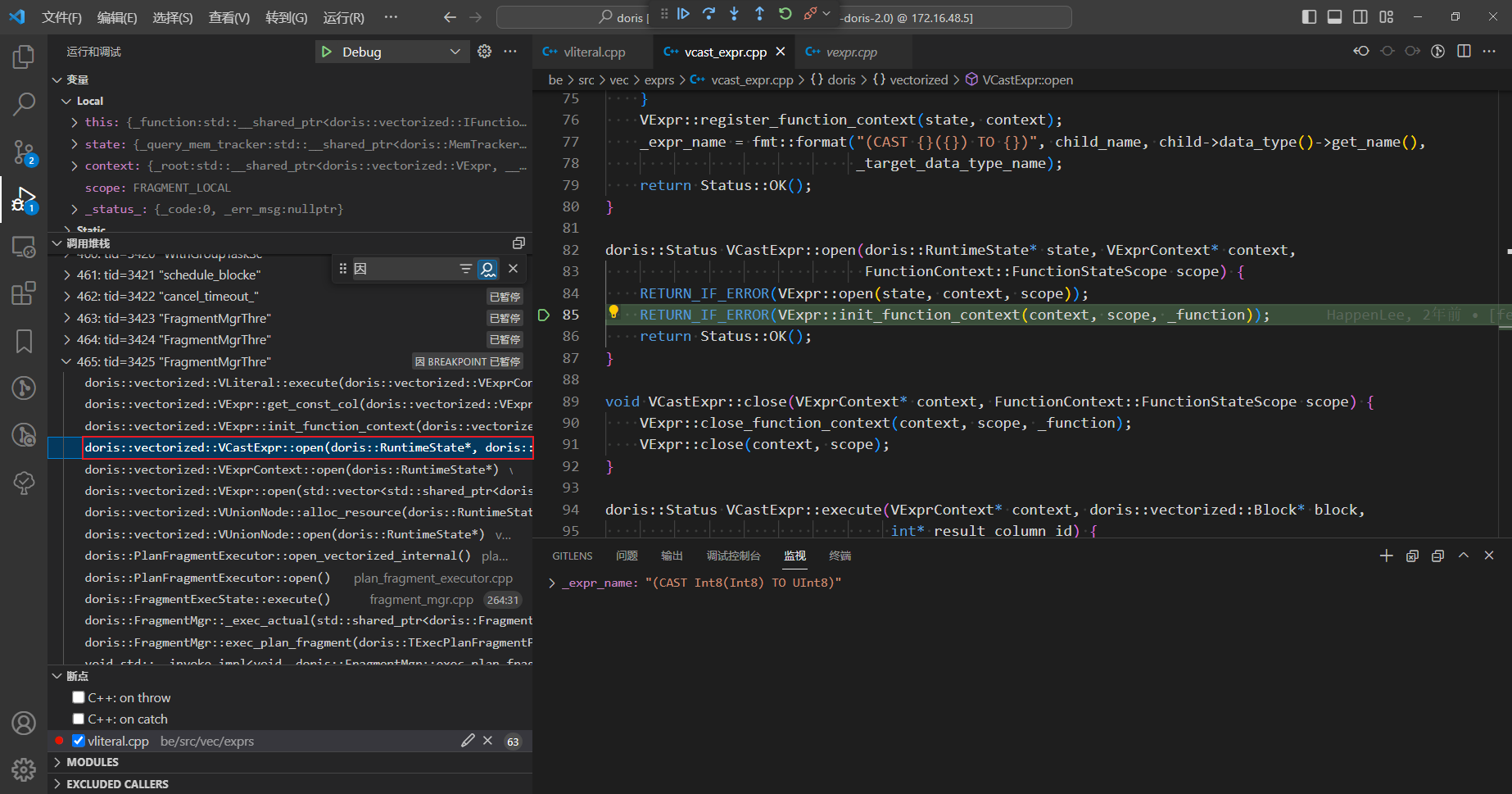Open launch.json via the gear icon
Viewport: 1512px width, 794px height.
(485, 52)
